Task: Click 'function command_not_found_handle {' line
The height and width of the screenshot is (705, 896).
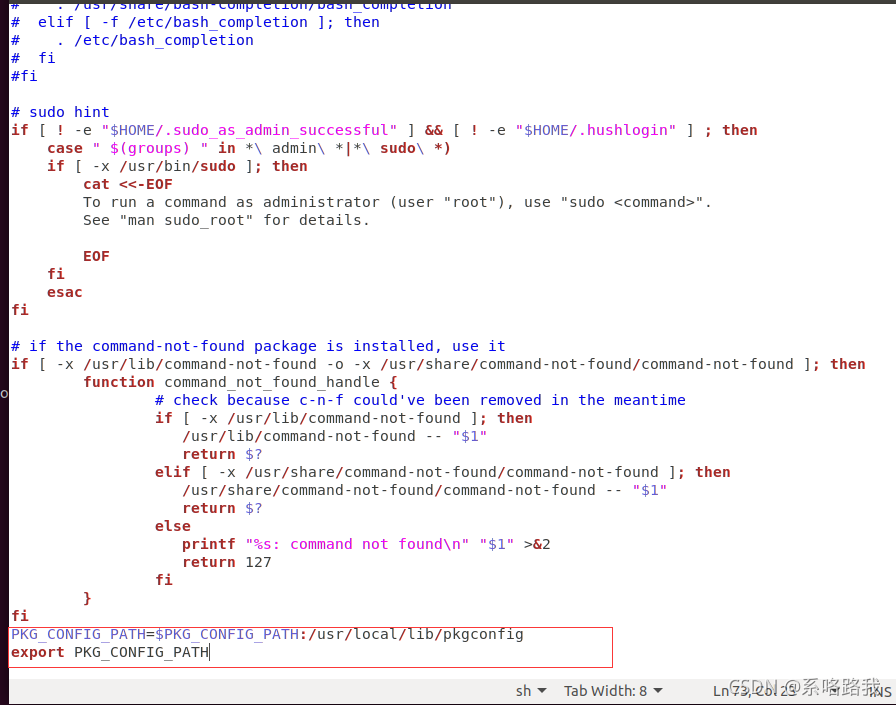Action: [240, 382]
